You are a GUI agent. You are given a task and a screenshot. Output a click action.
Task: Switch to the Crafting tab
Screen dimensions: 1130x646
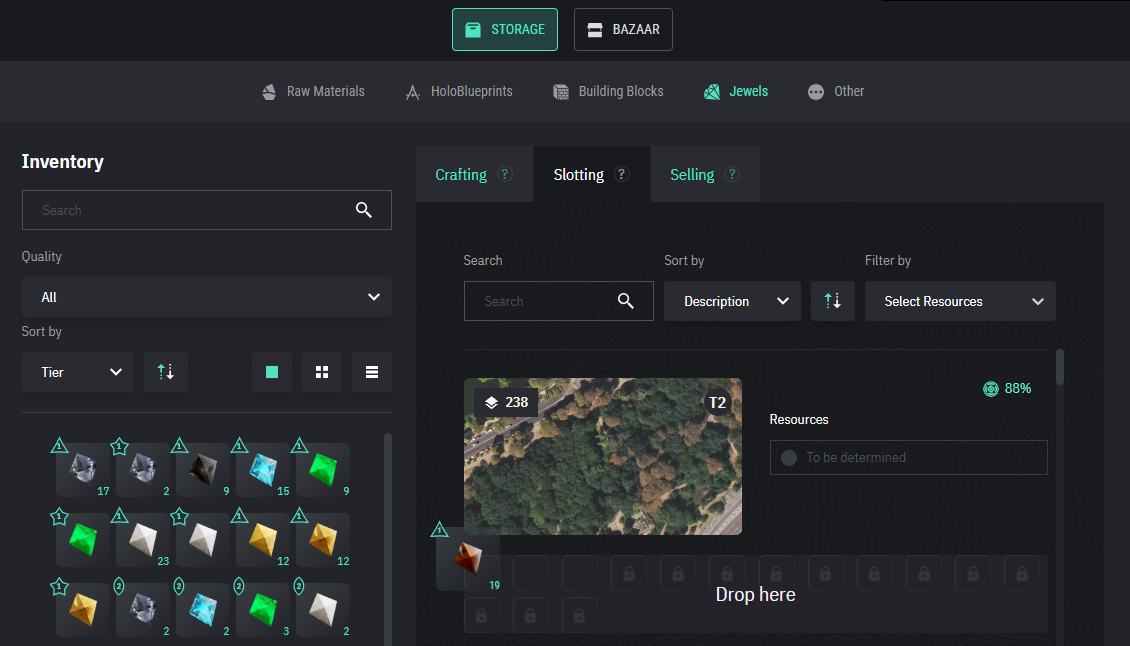(461, 174)
